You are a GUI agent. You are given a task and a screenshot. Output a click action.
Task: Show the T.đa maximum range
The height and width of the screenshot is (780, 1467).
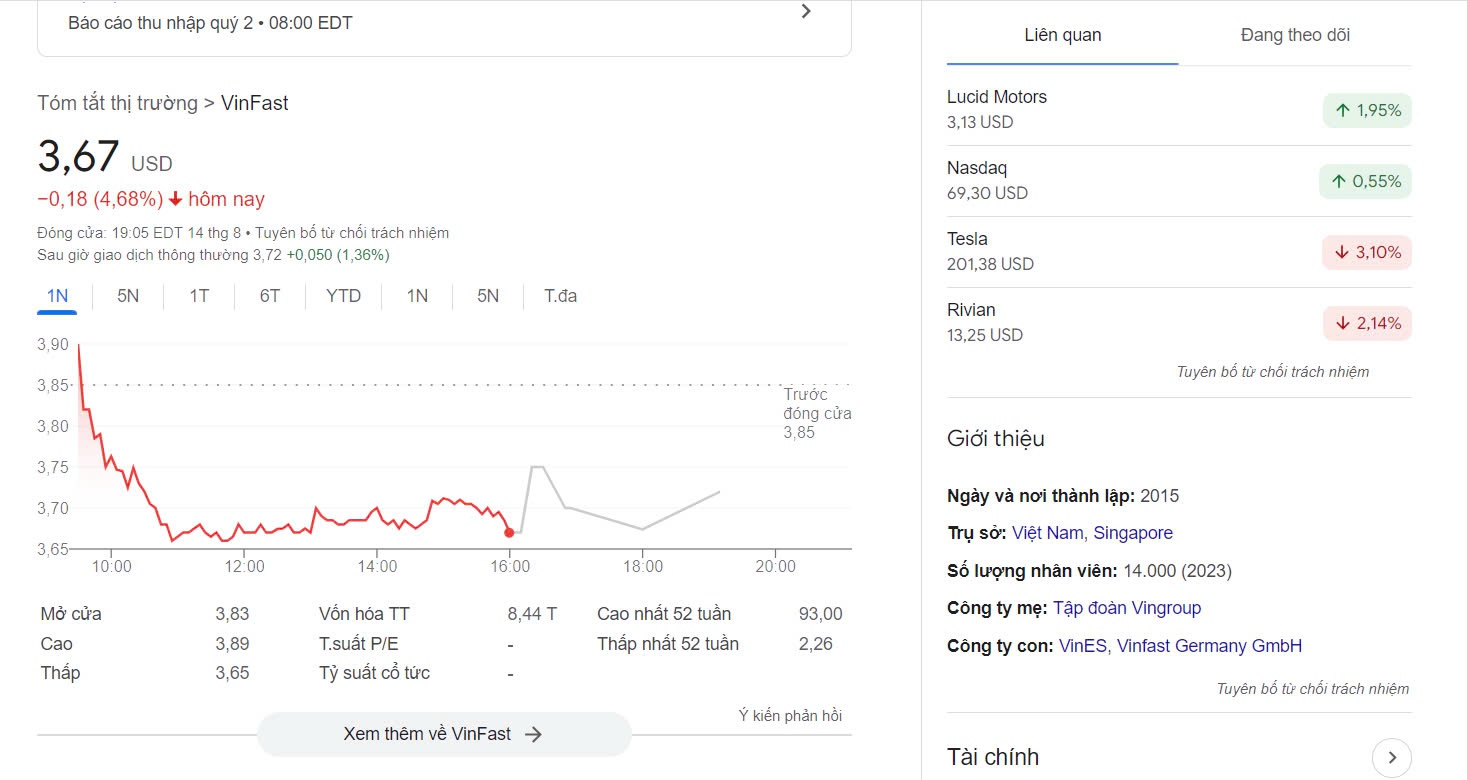click(x=560, y=296)
